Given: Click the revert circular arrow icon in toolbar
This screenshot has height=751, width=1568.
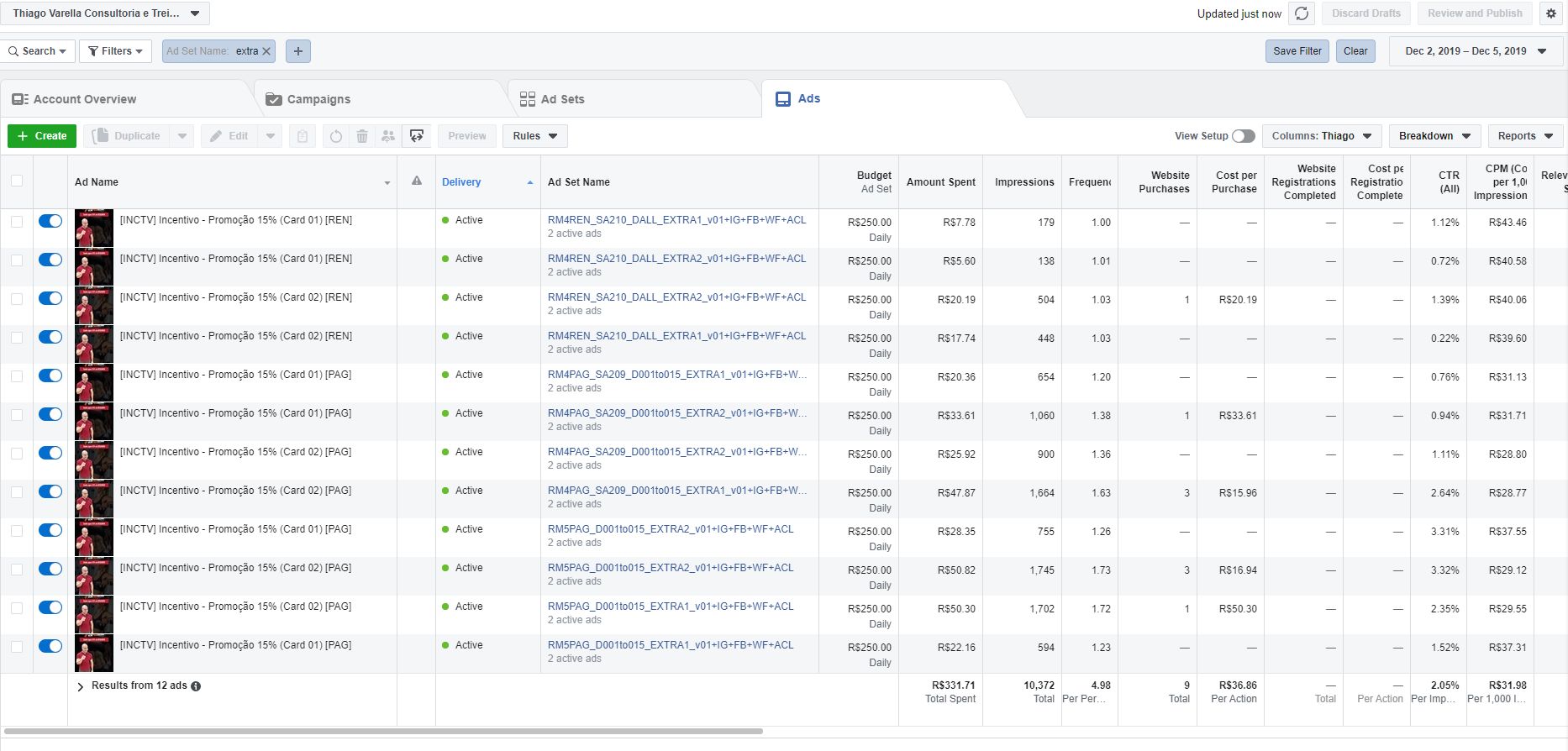Looking at the screenshot, I should pyautogui.click(x=336, y=136).
